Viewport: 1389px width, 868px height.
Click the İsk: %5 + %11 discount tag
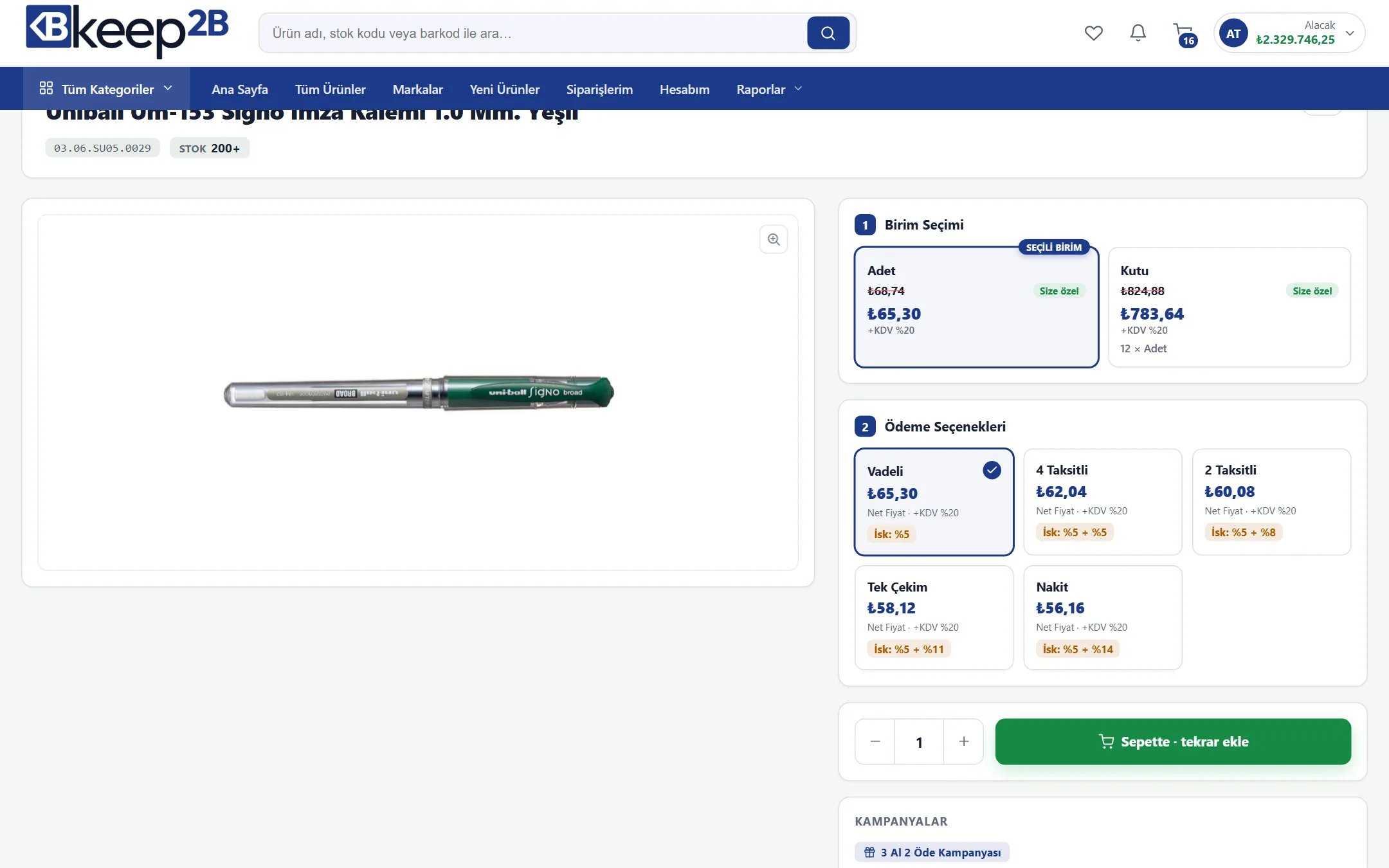click(x=909, y=649)
